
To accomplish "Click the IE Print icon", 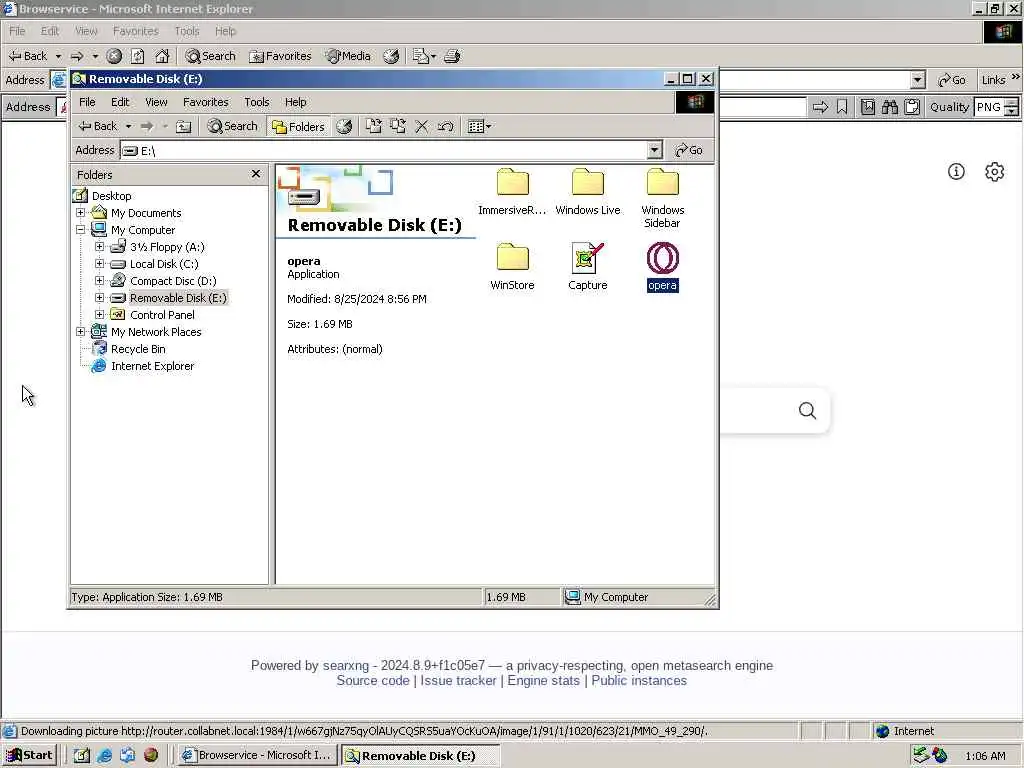I will point(452,56).
